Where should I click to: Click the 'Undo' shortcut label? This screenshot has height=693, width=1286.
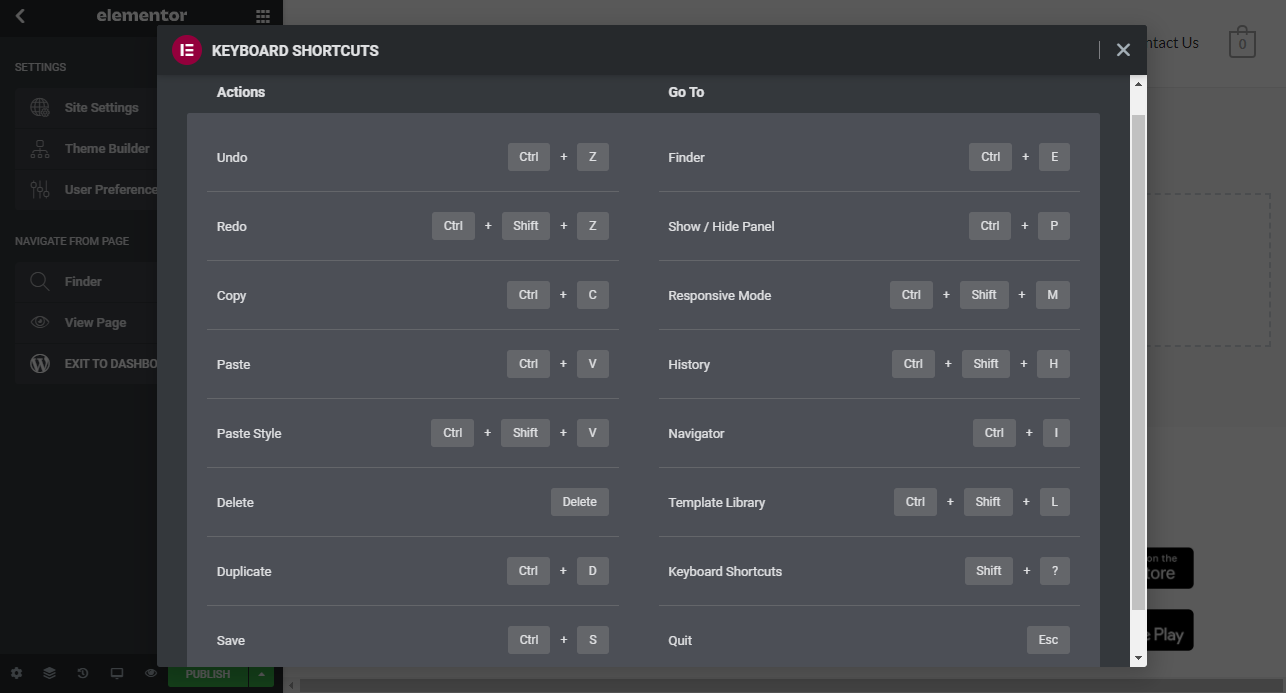(232, 157)
